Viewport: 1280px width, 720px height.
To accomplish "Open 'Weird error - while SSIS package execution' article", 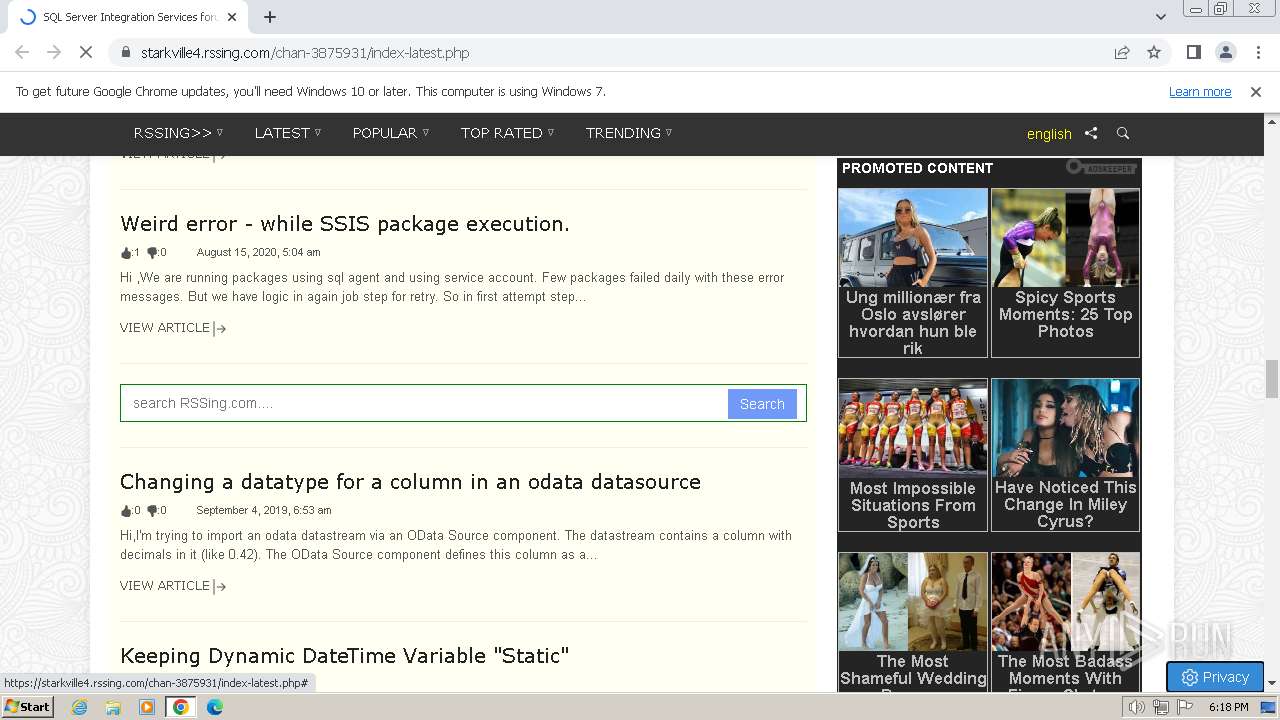I will [x=345, y=224].
